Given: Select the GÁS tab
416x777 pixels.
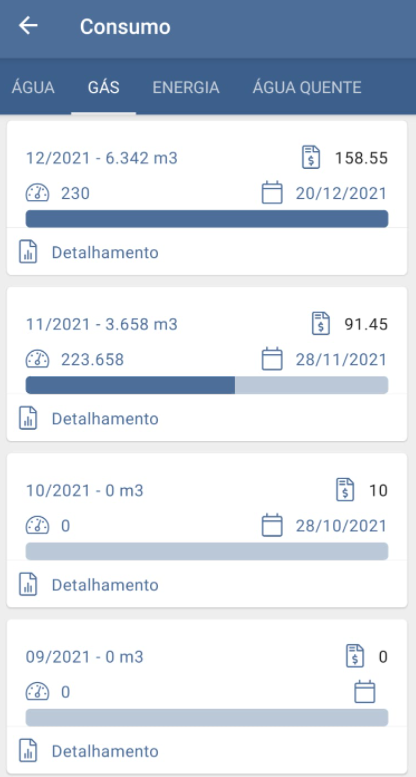Looking at the screenshot, I should coord(104,87).
